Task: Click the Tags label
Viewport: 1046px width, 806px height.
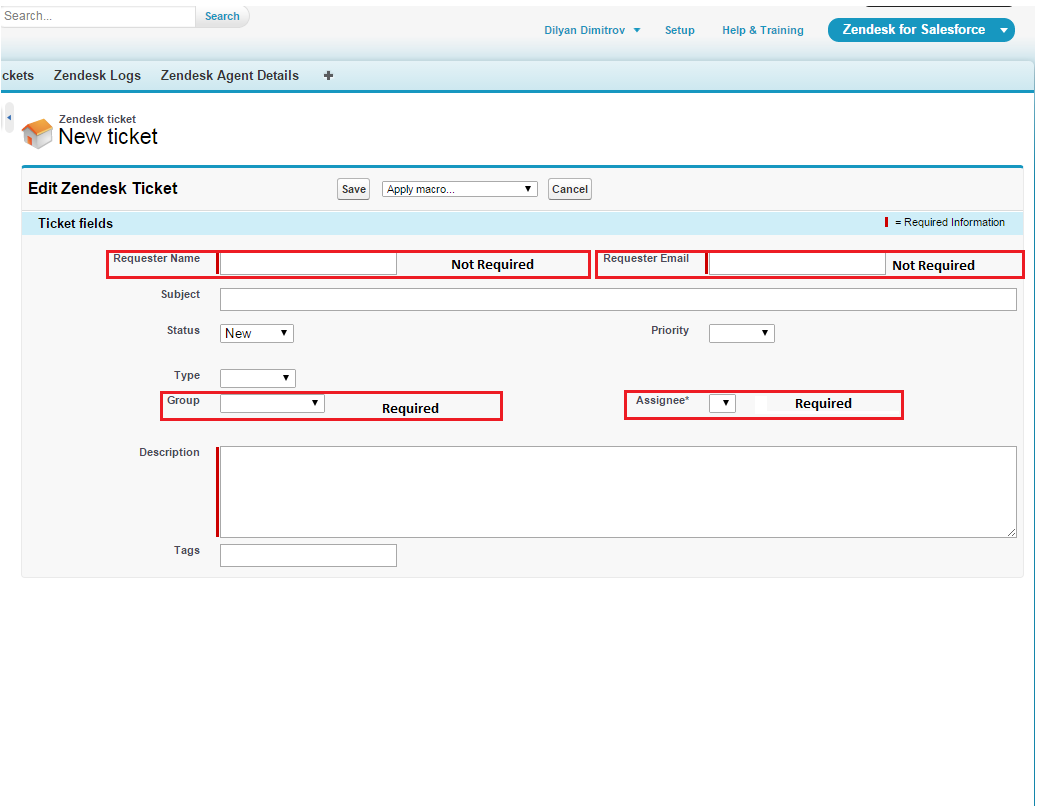Action: click(187, 550)
